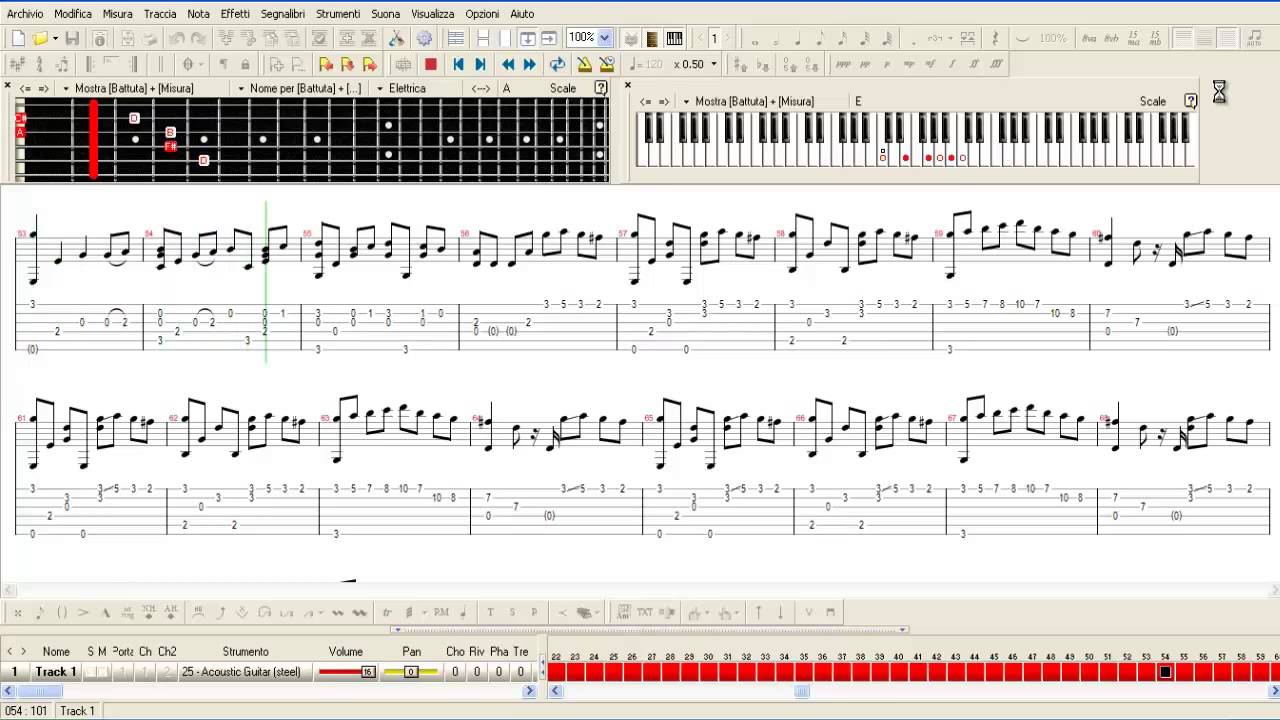The height and width of the screenshot is (720, 1280).
Task: Open the Visualizza menu
Action: pos(432,14)
